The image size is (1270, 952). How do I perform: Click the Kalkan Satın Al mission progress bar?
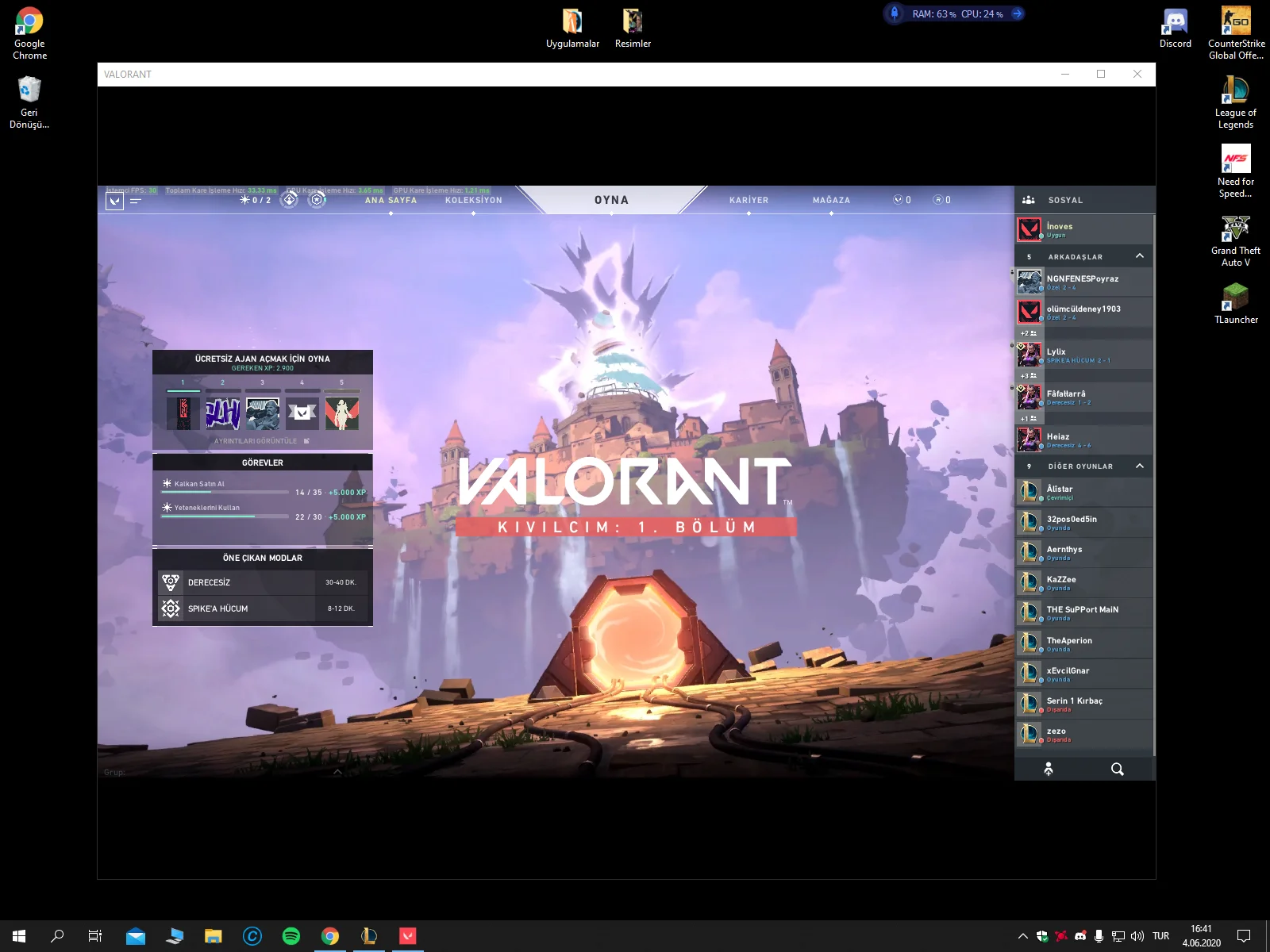(x=225, y=493)
